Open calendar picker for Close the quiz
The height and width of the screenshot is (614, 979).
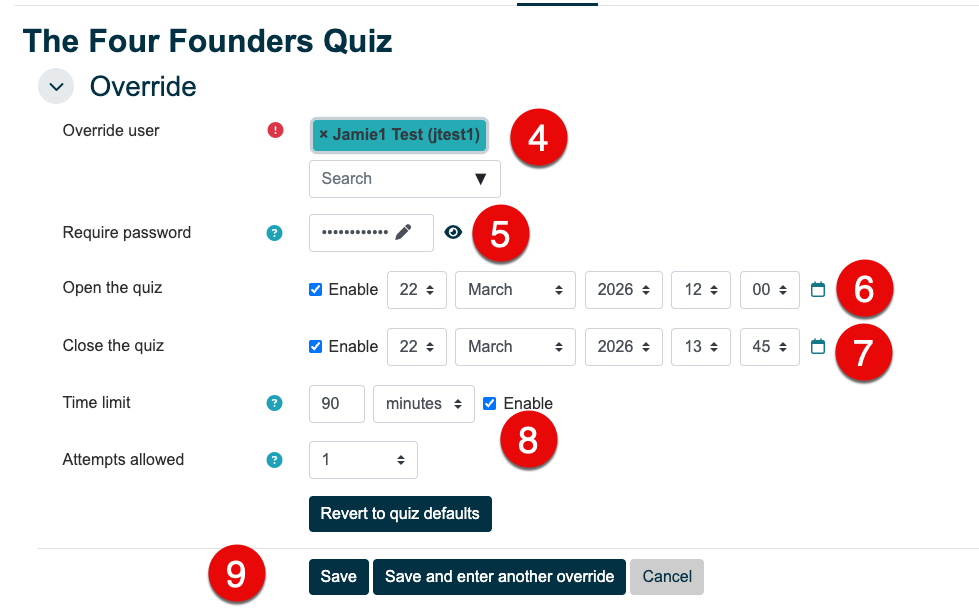(818, 346)
